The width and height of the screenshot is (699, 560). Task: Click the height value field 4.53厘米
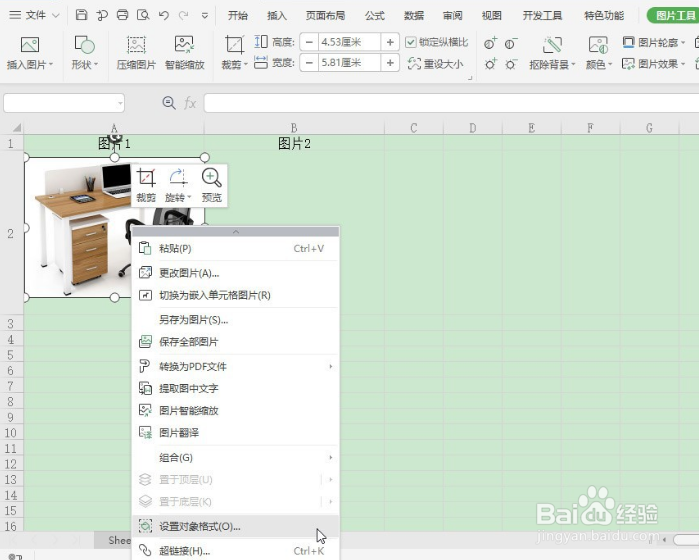350,42
